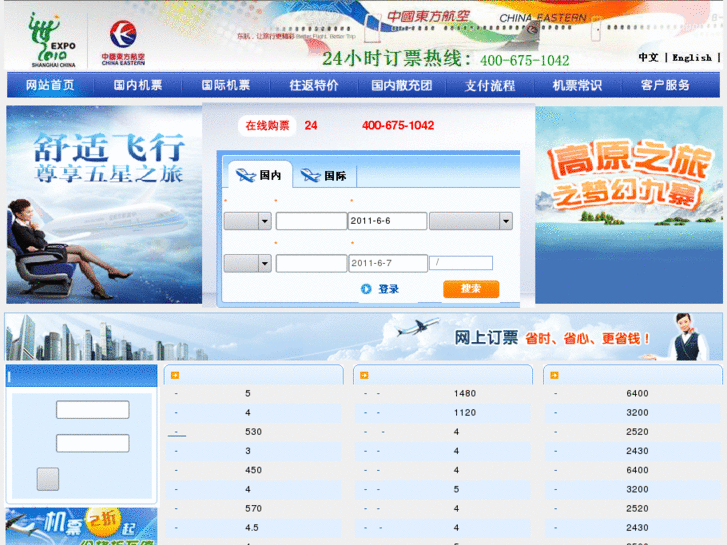Click the lower input in the login panel
Image resolution: width=727 pixels, height=545 pixels.
[x=93, y=443]
